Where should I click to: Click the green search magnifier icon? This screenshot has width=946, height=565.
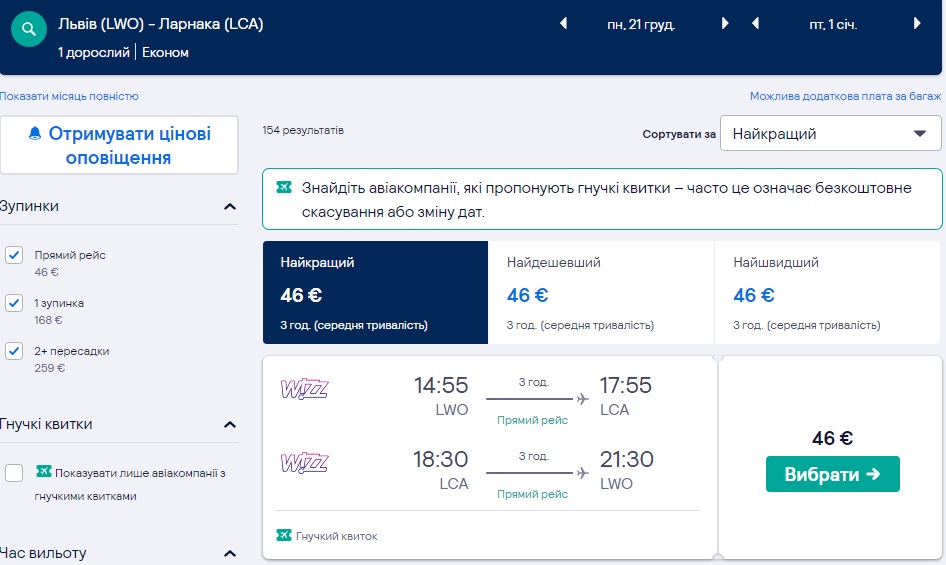30,30
